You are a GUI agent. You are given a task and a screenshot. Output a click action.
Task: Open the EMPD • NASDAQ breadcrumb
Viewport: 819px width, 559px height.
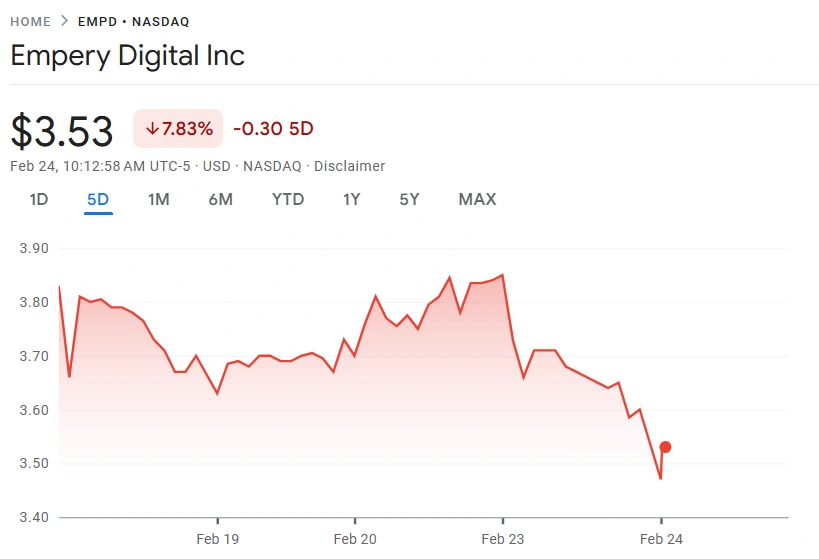tap(133, 21)
